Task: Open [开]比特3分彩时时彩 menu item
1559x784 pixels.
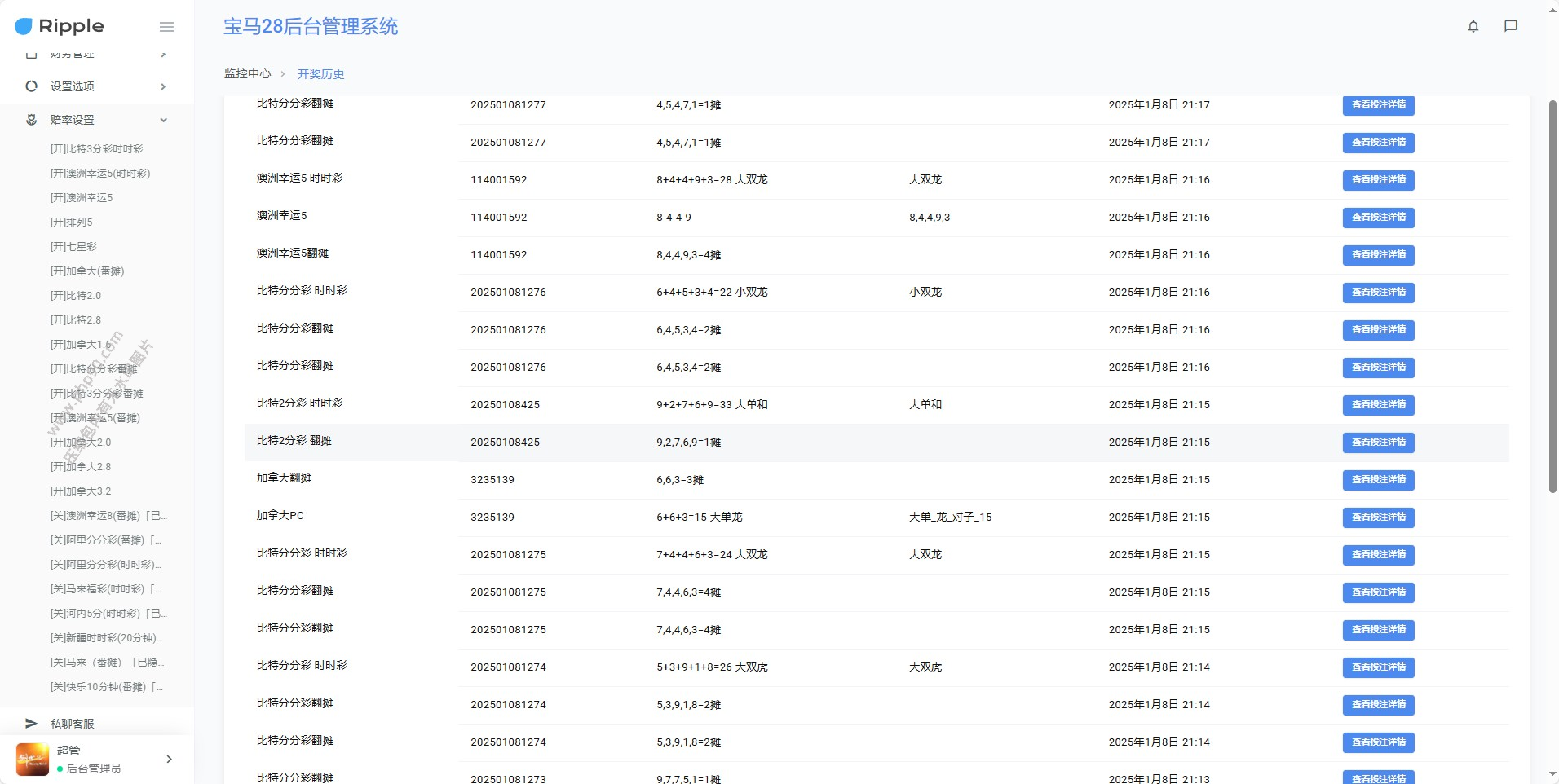Action: pos(96,149)
